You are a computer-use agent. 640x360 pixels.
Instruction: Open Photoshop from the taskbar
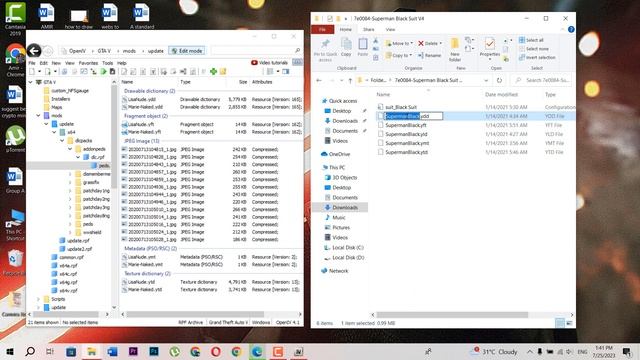tap(154, 351)
